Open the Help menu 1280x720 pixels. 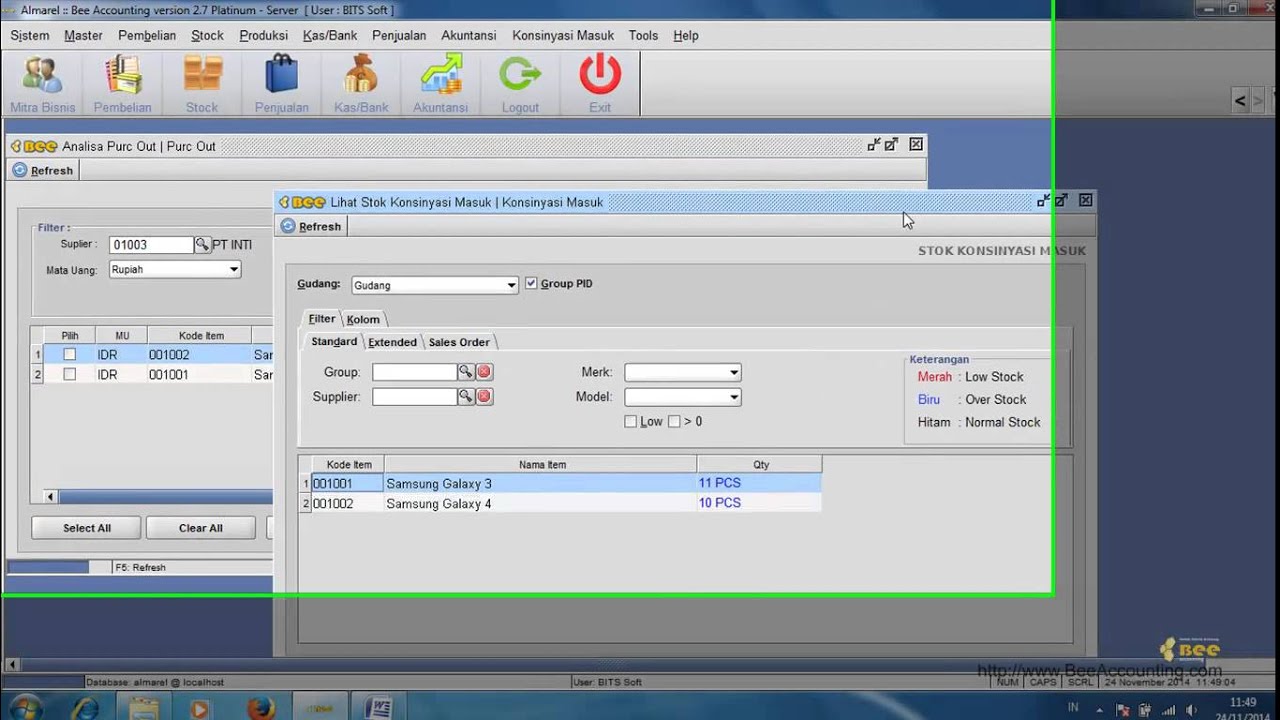(686, 35)
